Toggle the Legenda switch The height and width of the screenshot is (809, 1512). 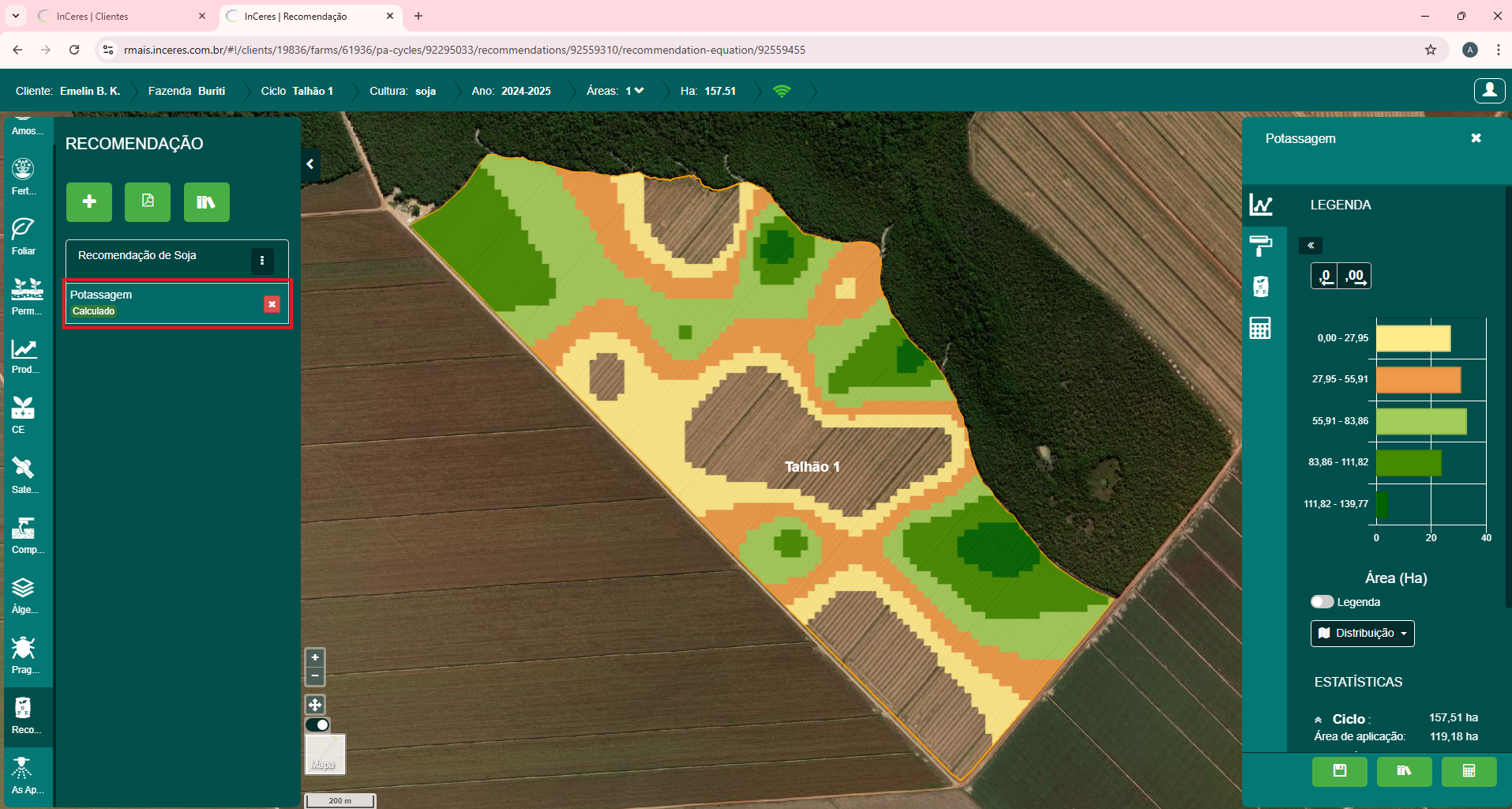point(1322,602)
